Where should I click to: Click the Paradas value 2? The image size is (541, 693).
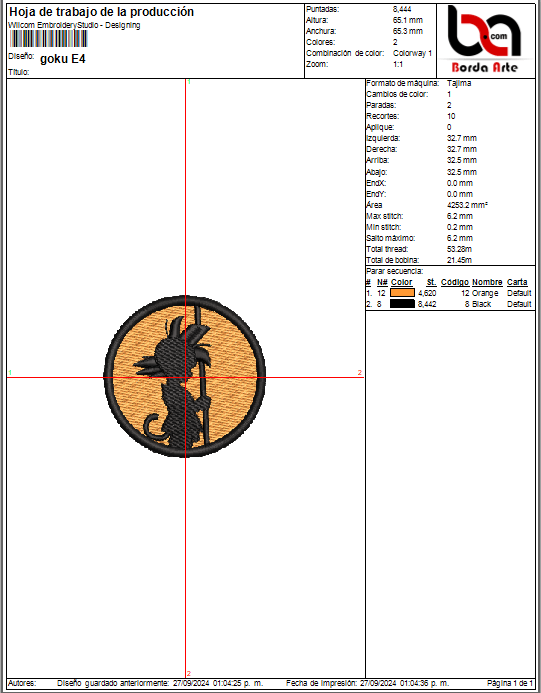(x=449, y=105)
